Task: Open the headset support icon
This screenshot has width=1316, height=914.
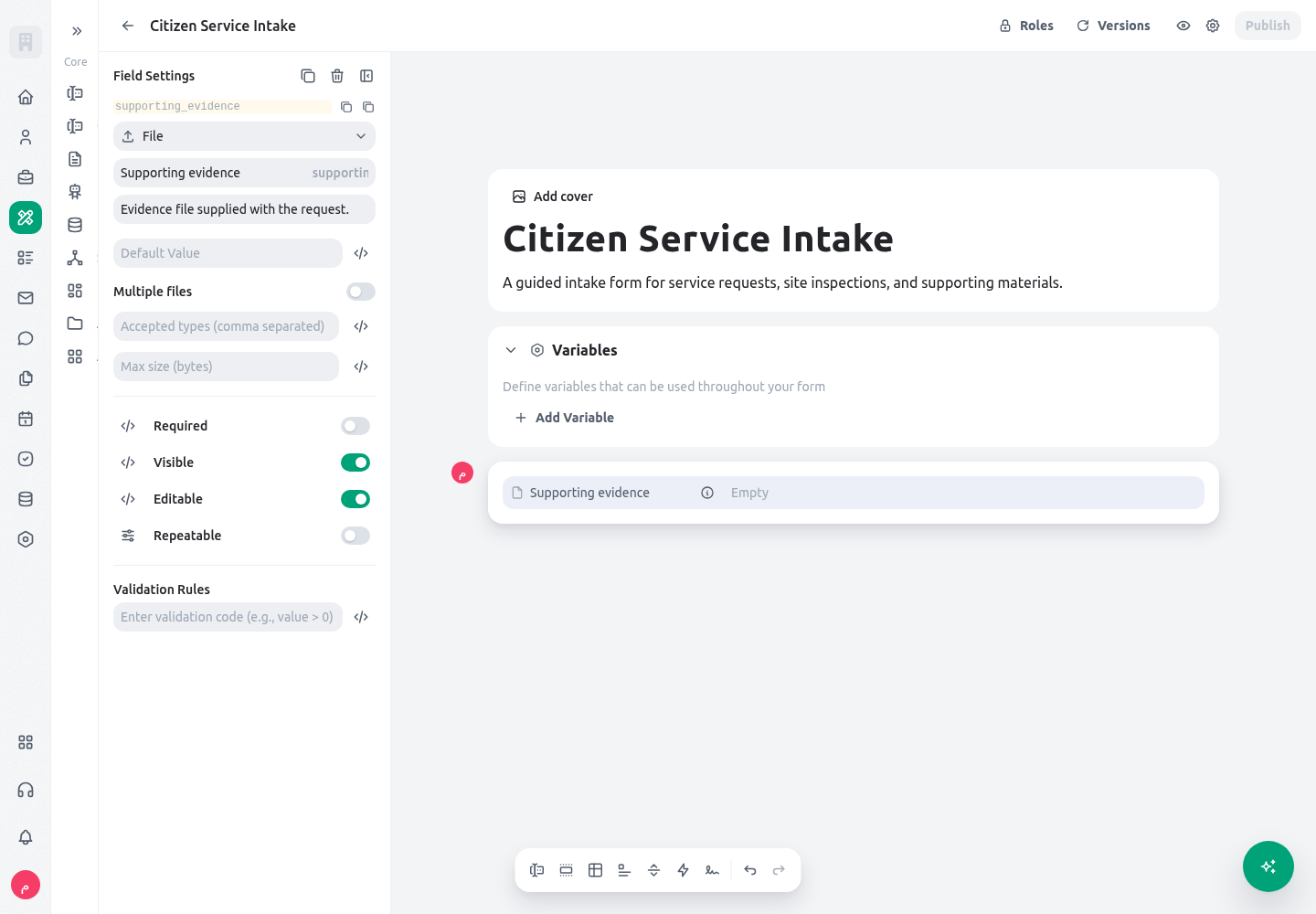Action: tap(26, 790)
